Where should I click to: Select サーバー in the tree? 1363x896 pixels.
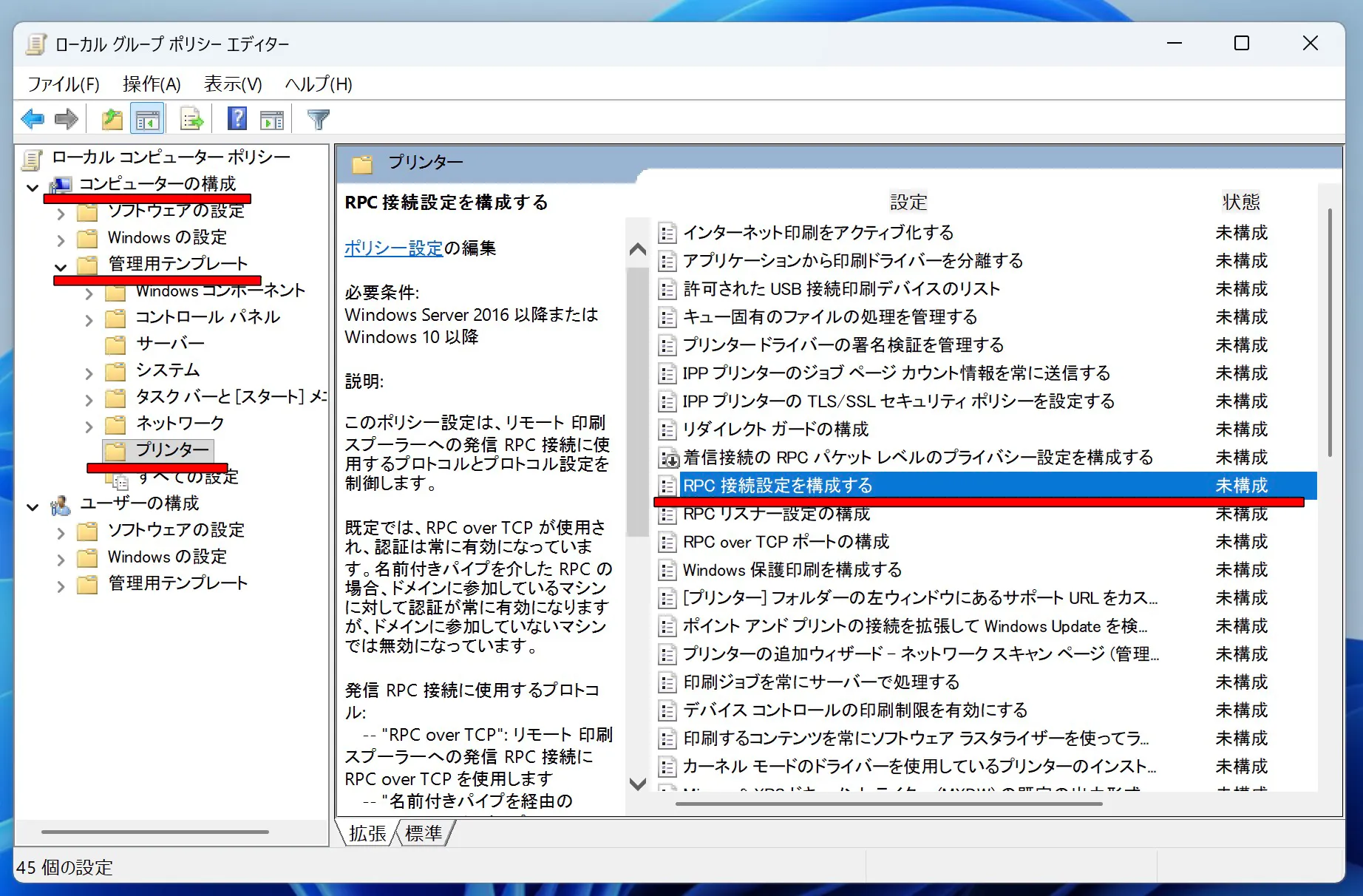170,344
